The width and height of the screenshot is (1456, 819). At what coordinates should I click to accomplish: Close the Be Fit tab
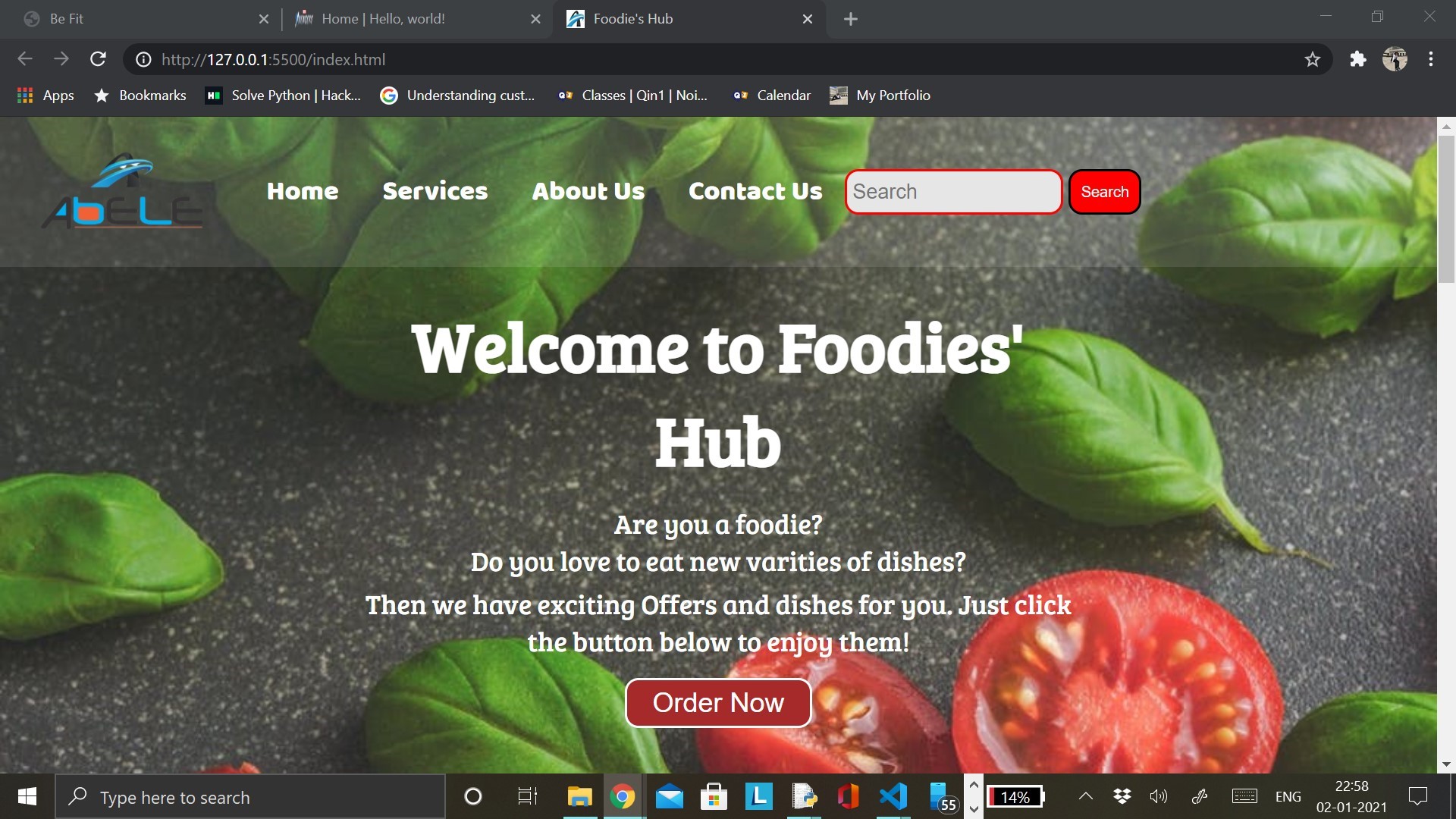(264, 19)
